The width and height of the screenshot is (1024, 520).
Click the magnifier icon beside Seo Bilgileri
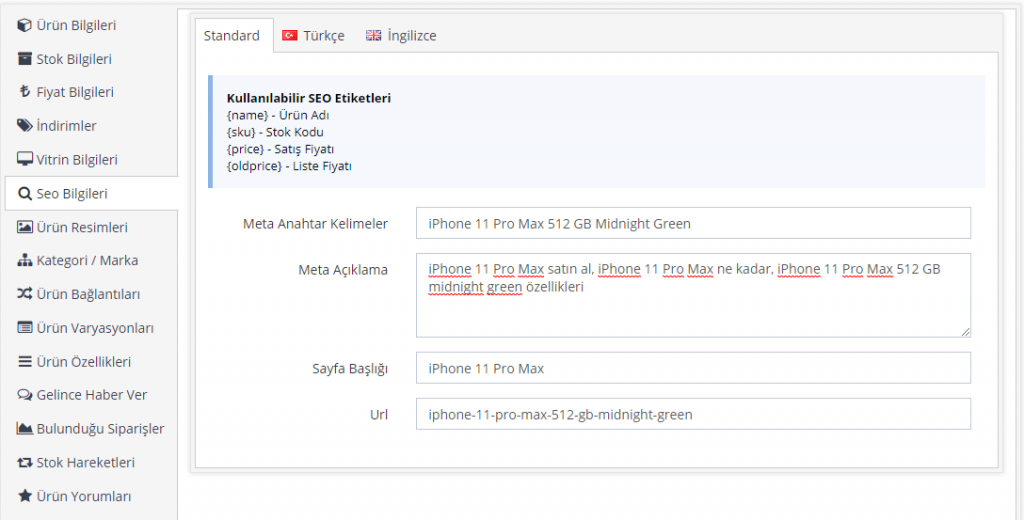25,193
